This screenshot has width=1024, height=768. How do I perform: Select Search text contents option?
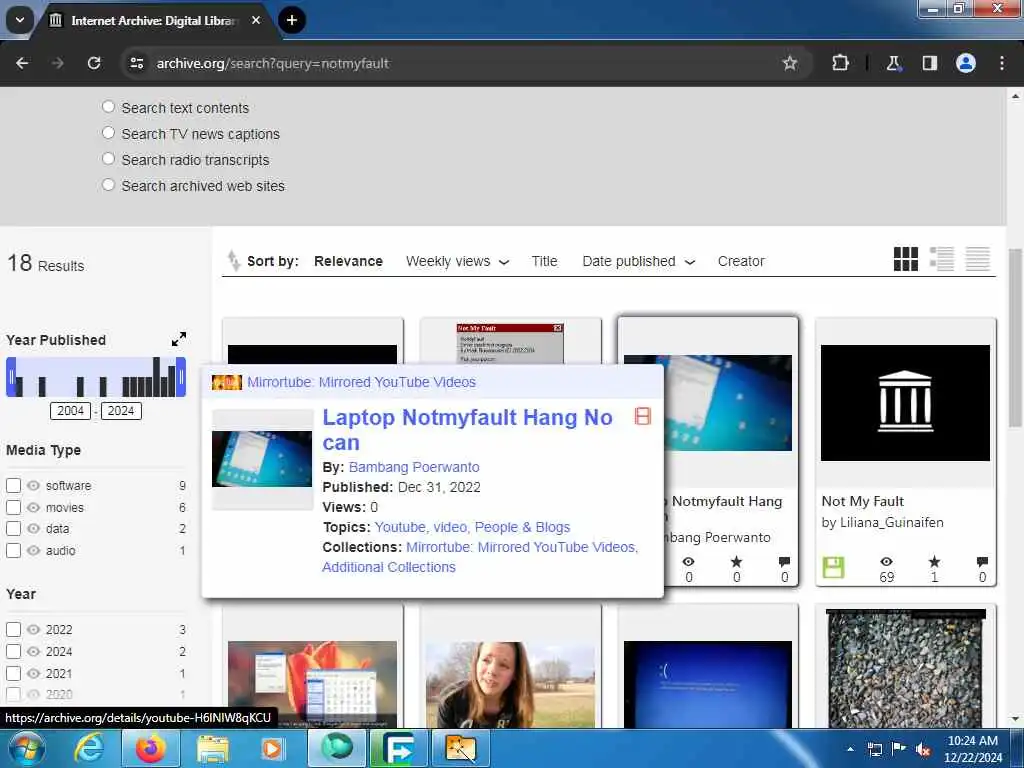[108, 106]
